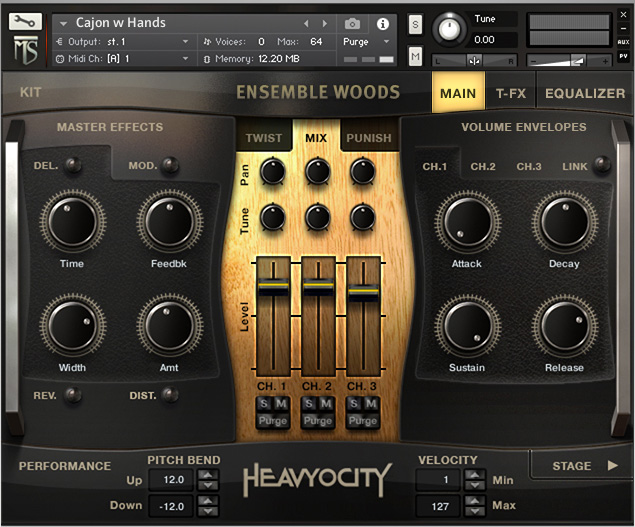The image size is (635, 527).
Task: Increase Velocity Min with up arrow
Action: (475, 475)
